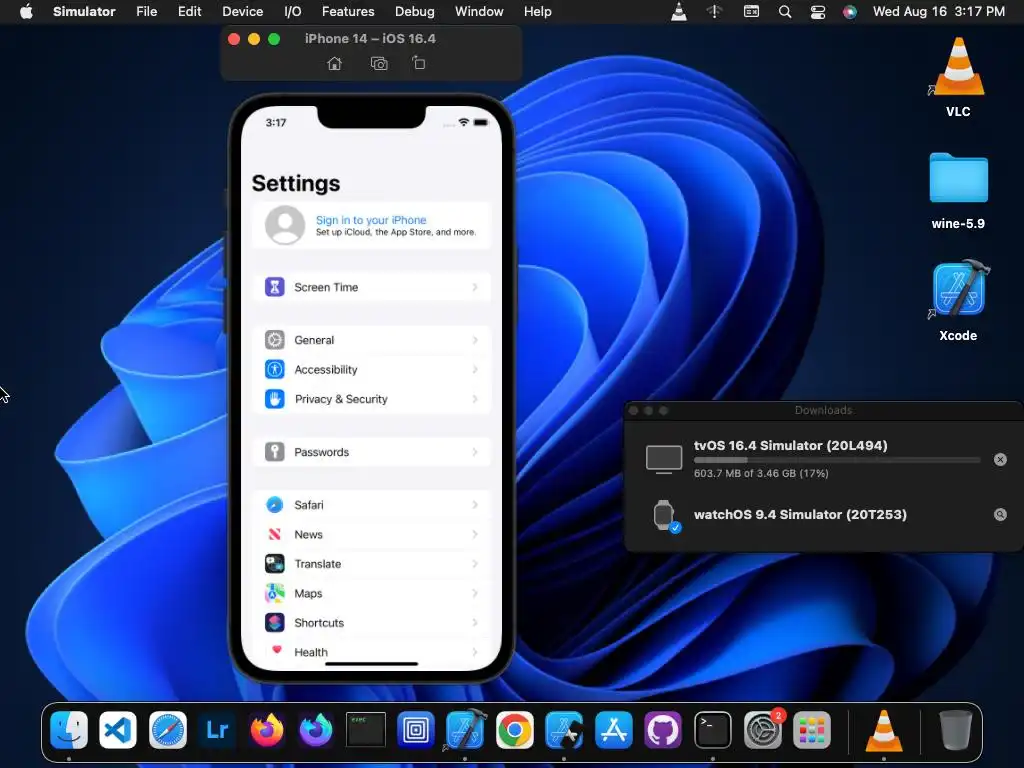Open Safari from the Dock

168,729
